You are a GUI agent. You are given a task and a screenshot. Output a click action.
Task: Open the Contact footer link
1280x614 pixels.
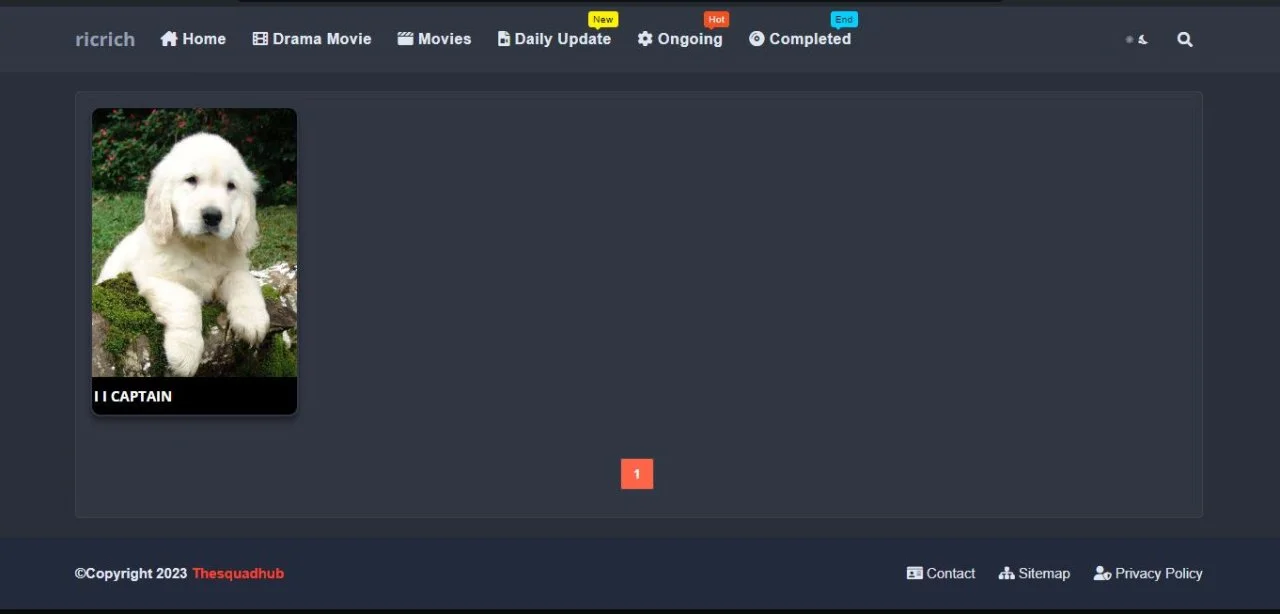click(950, 573)
